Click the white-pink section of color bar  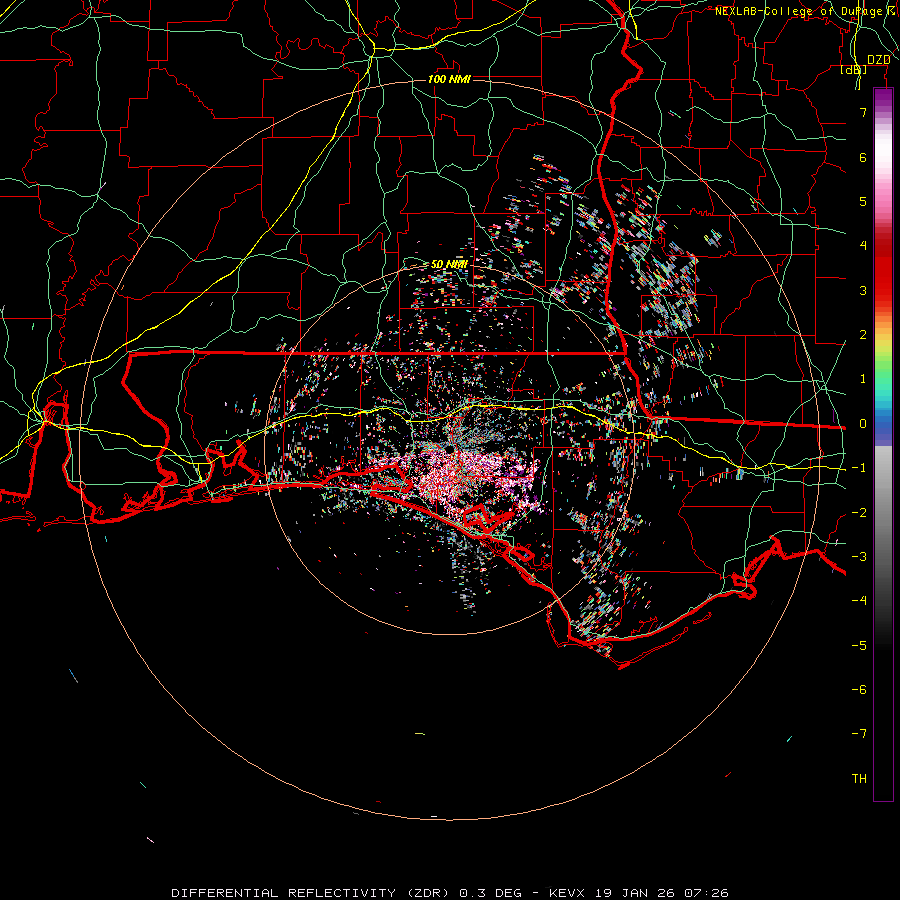(883, 158)
